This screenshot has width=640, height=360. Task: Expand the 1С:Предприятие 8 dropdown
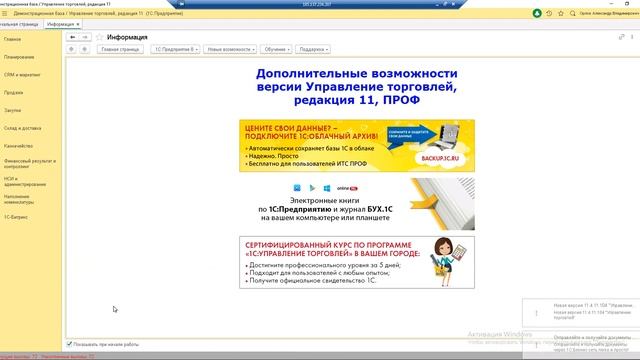(175, 49)
